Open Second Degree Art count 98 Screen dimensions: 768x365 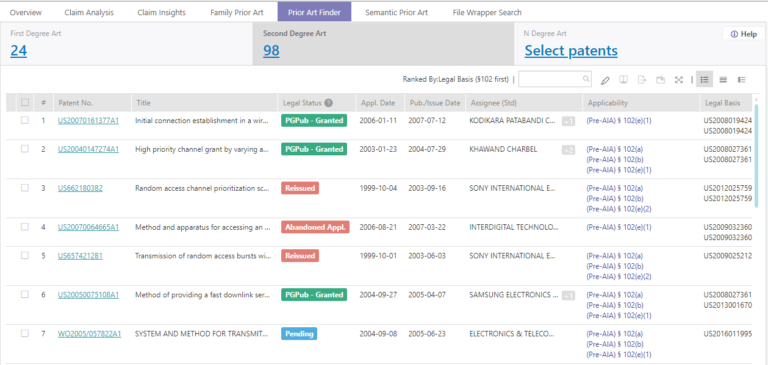click(271, 50)
